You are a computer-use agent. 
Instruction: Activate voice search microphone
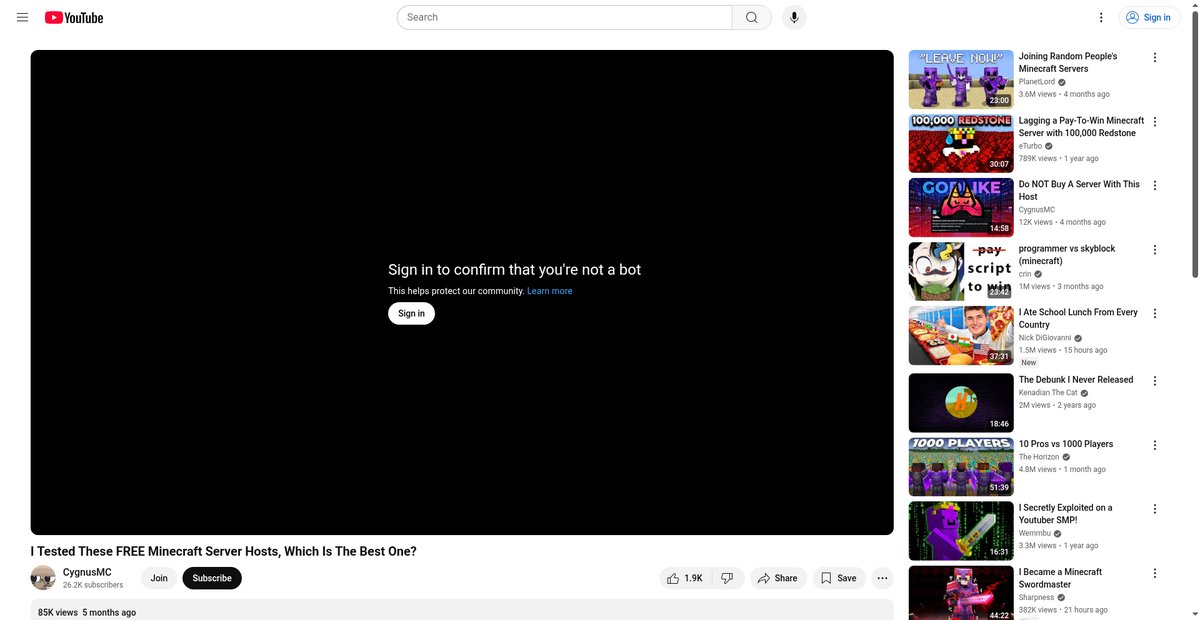pos(794,17)
